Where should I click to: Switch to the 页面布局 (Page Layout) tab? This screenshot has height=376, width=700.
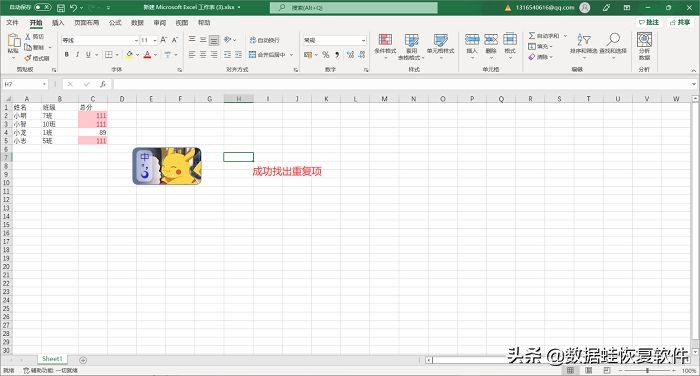pos(87,22)
